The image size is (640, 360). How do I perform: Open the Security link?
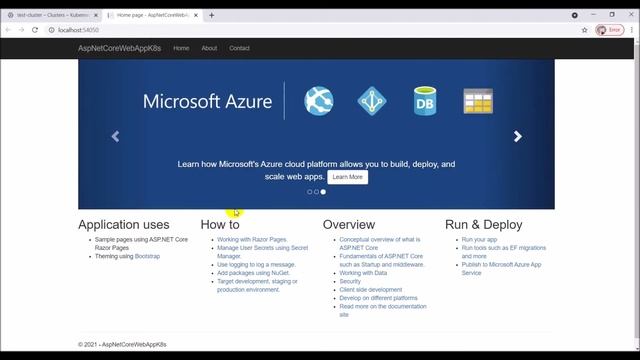click(x=350, y=281)
